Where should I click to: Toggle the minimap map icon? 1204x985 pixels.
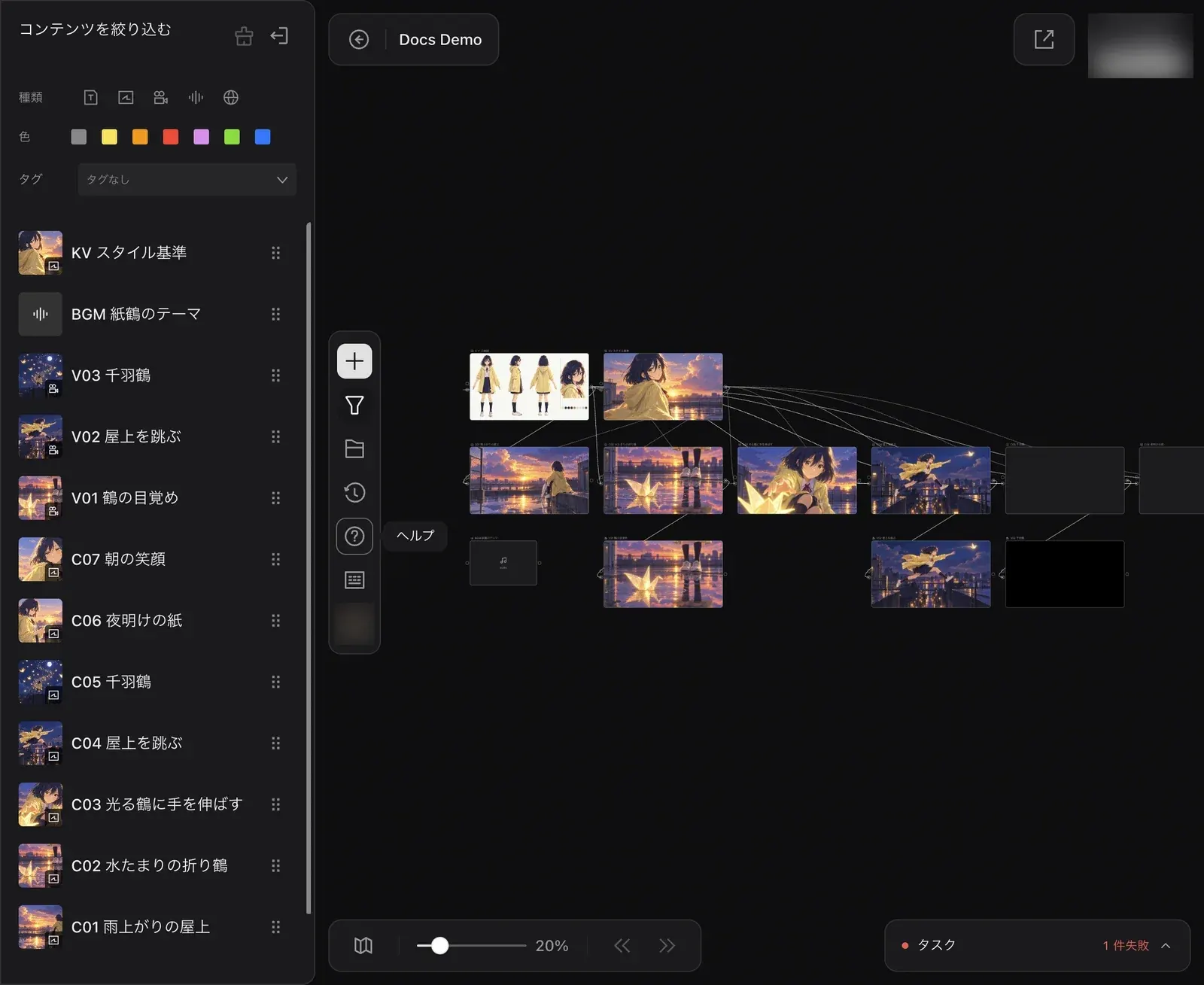(363, 945)
